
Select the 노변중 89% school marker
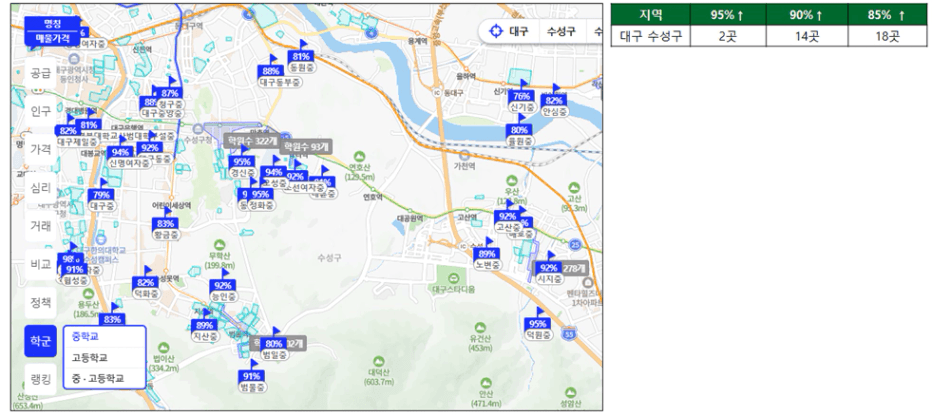(x=487, y=254)
